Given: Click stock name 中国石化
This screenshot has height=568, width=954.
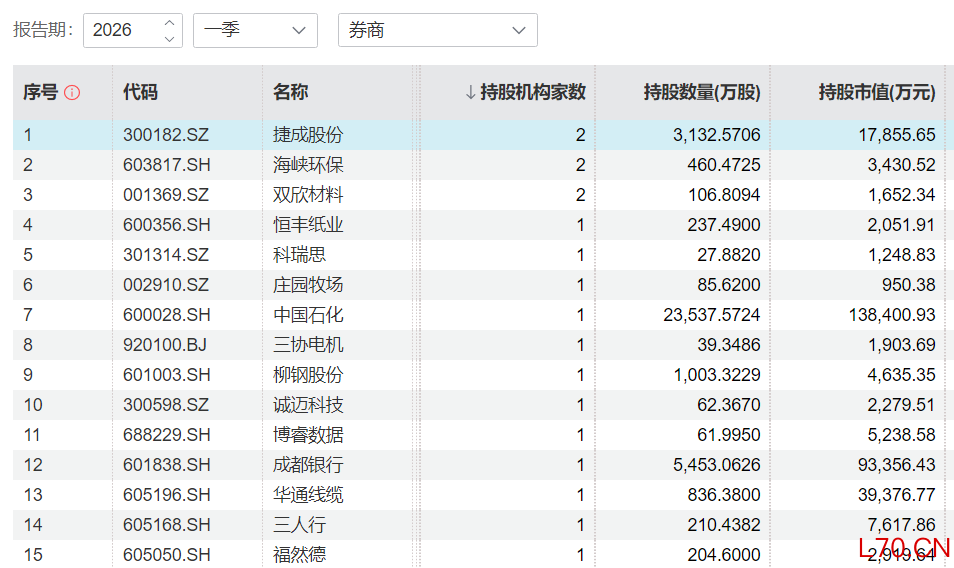Looking at the screenshot, I should [x=308, y=315].
